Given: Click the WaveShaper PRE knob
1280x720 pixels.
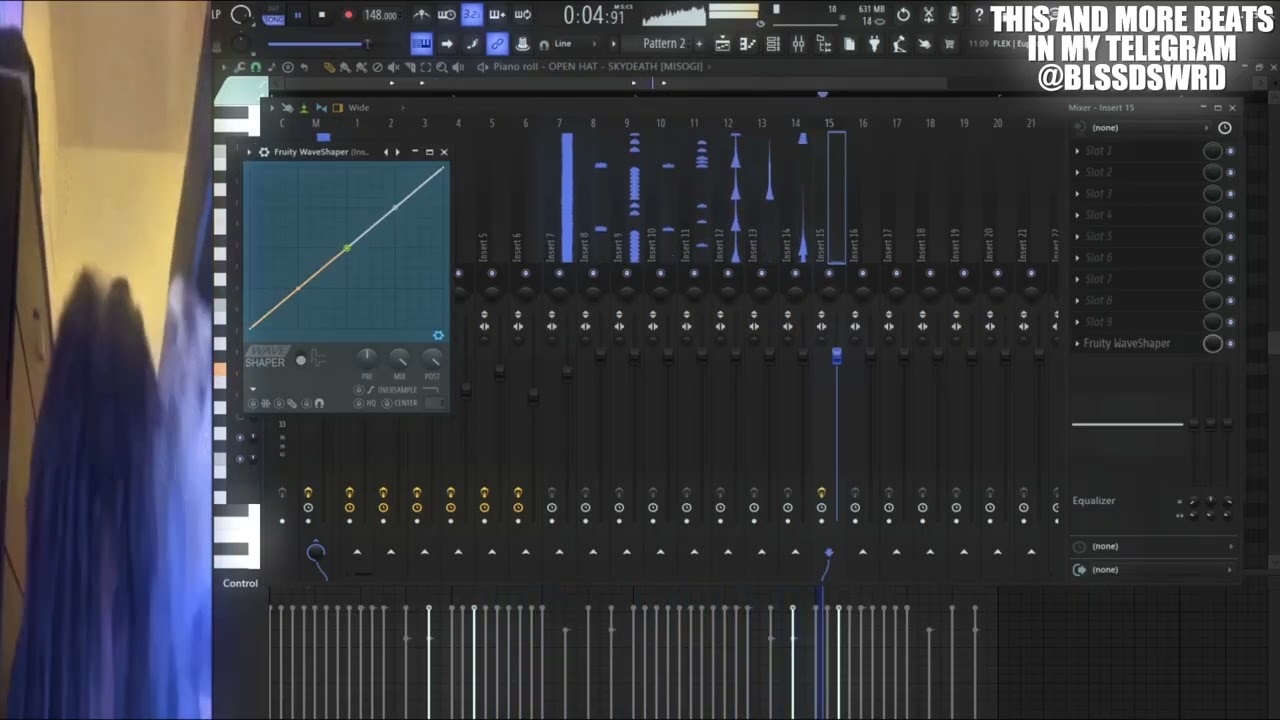Looking at the screenshot, I should coord(367,357).
